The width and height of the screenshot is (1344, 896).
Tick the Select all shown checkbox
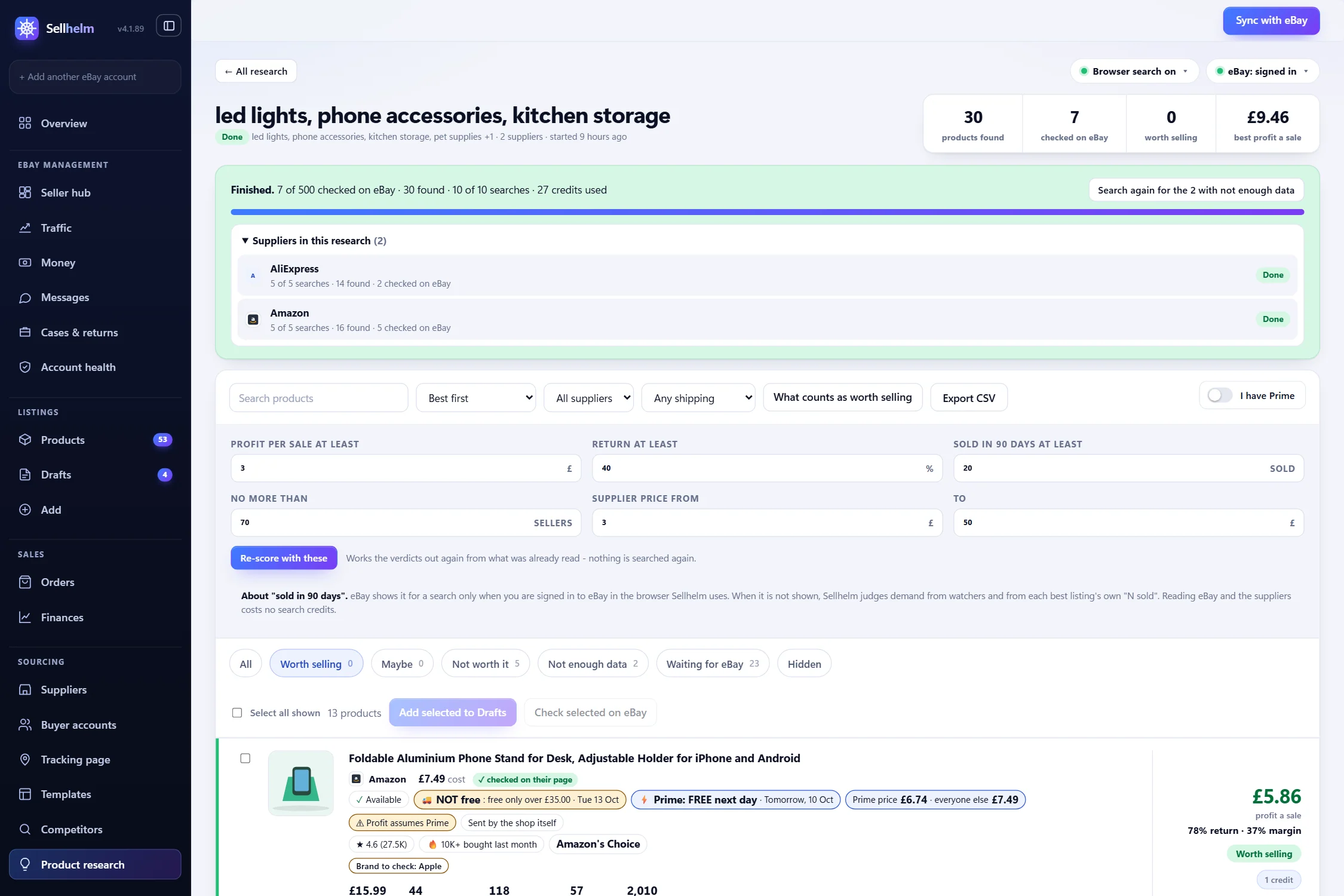pos(237,713)
